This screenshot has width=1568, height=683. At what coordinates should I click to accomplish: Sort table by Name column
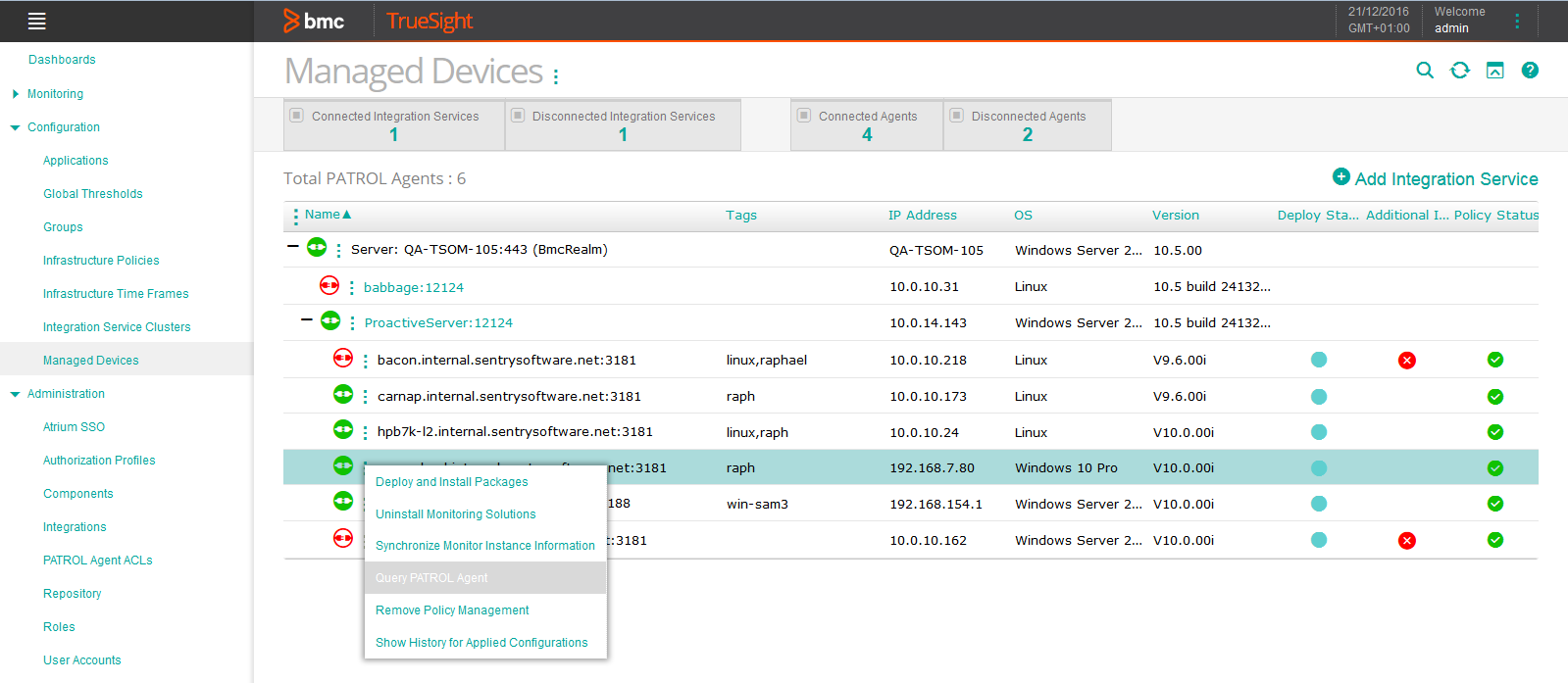tap(328, 215)
